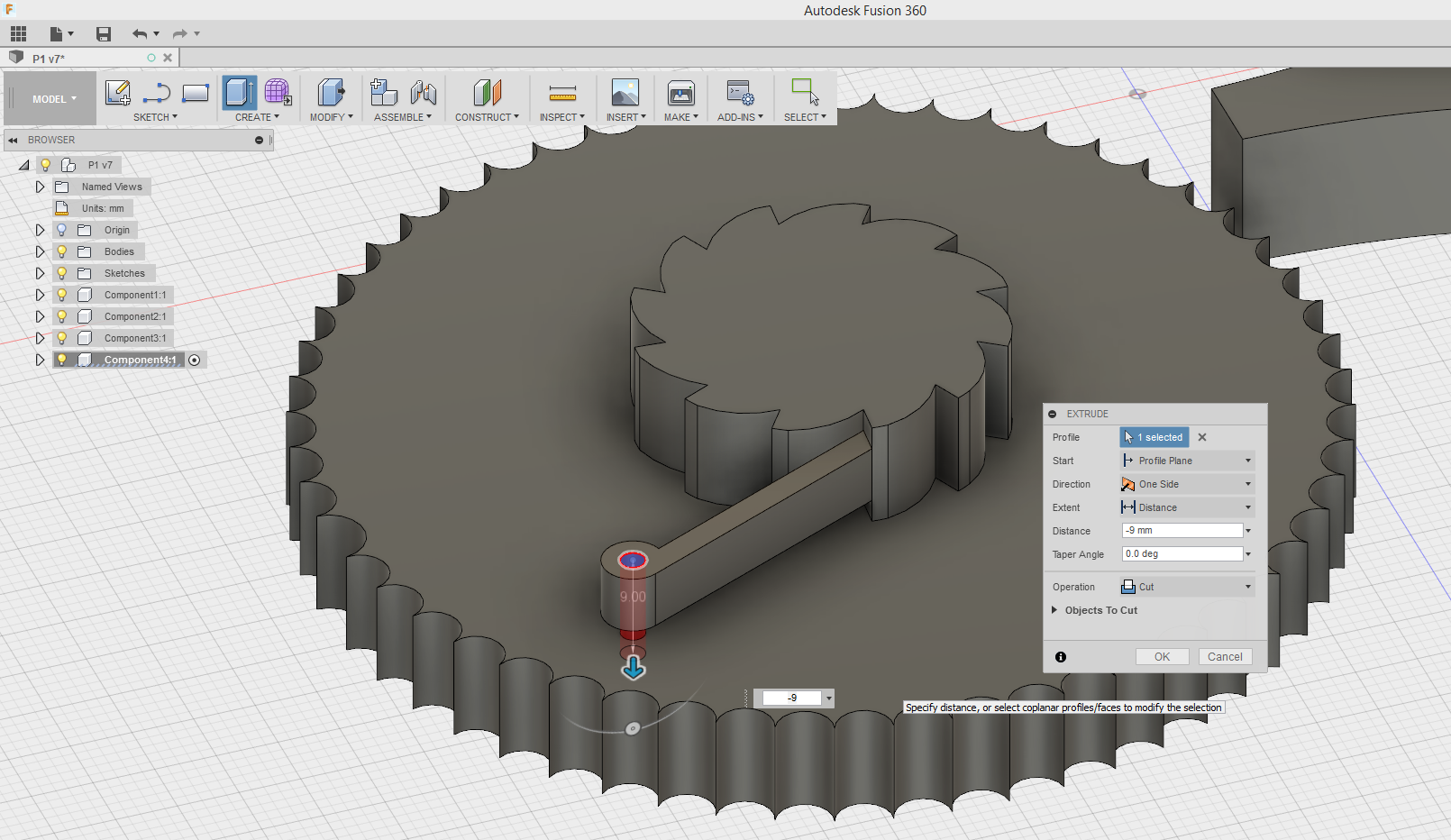Open the CONSTRUCT menu

[487, 117]
